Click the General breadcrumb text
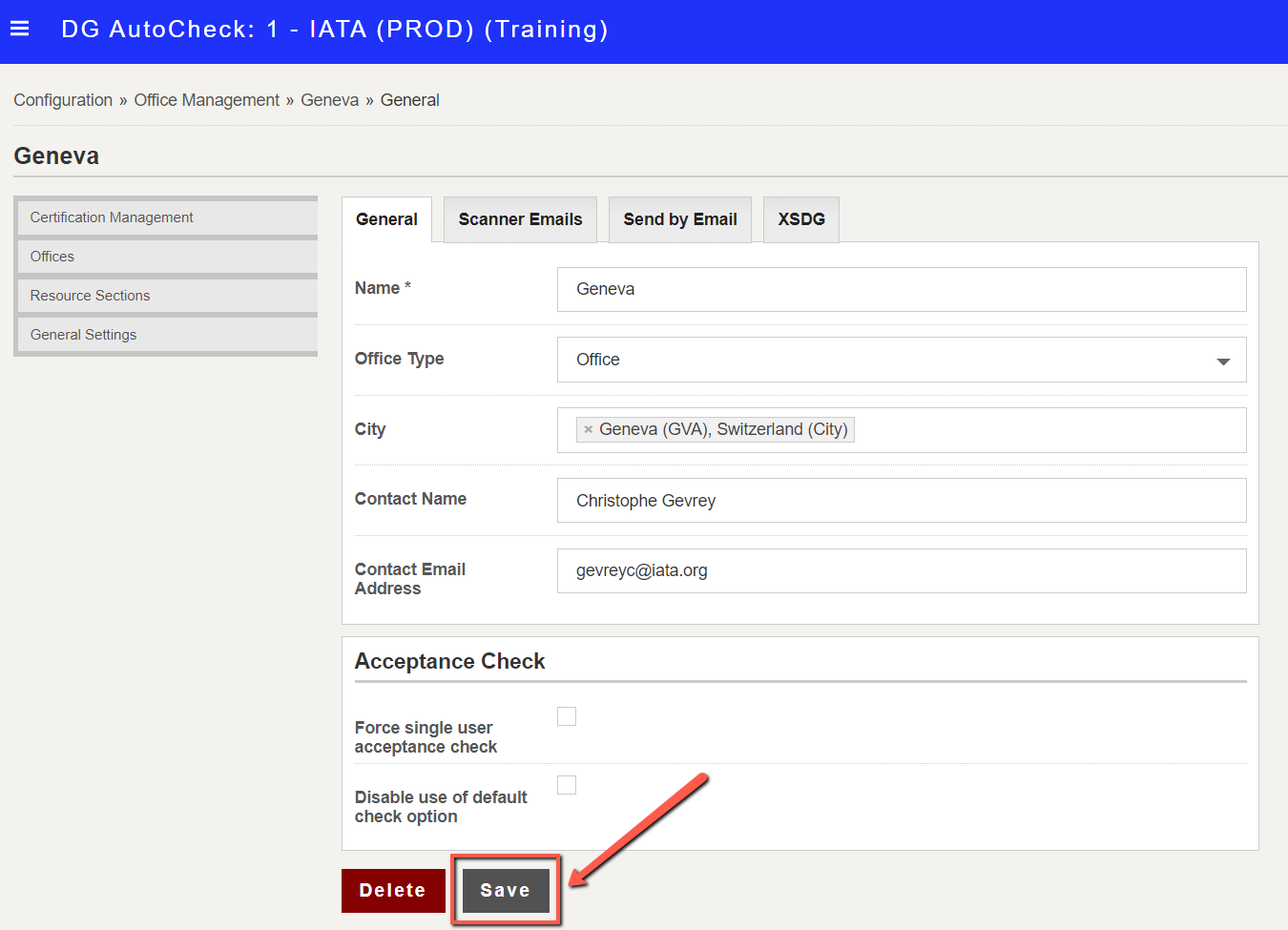The height and width of the screenshot is (930, 1288). (410, 100)
